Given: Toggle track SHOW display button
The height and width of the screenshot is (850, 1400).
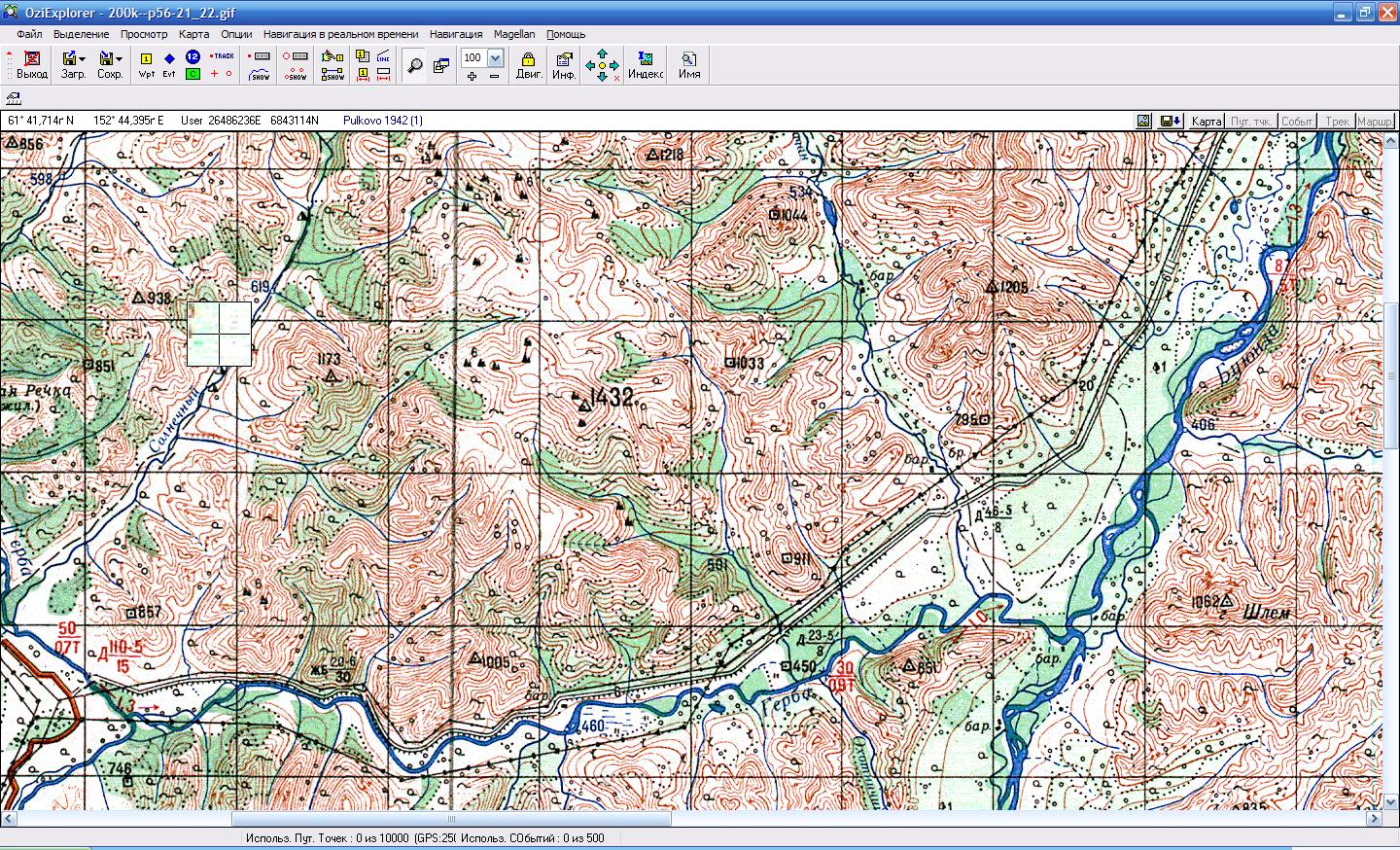Looking at the screenshot, I should (x=260, y=74).
